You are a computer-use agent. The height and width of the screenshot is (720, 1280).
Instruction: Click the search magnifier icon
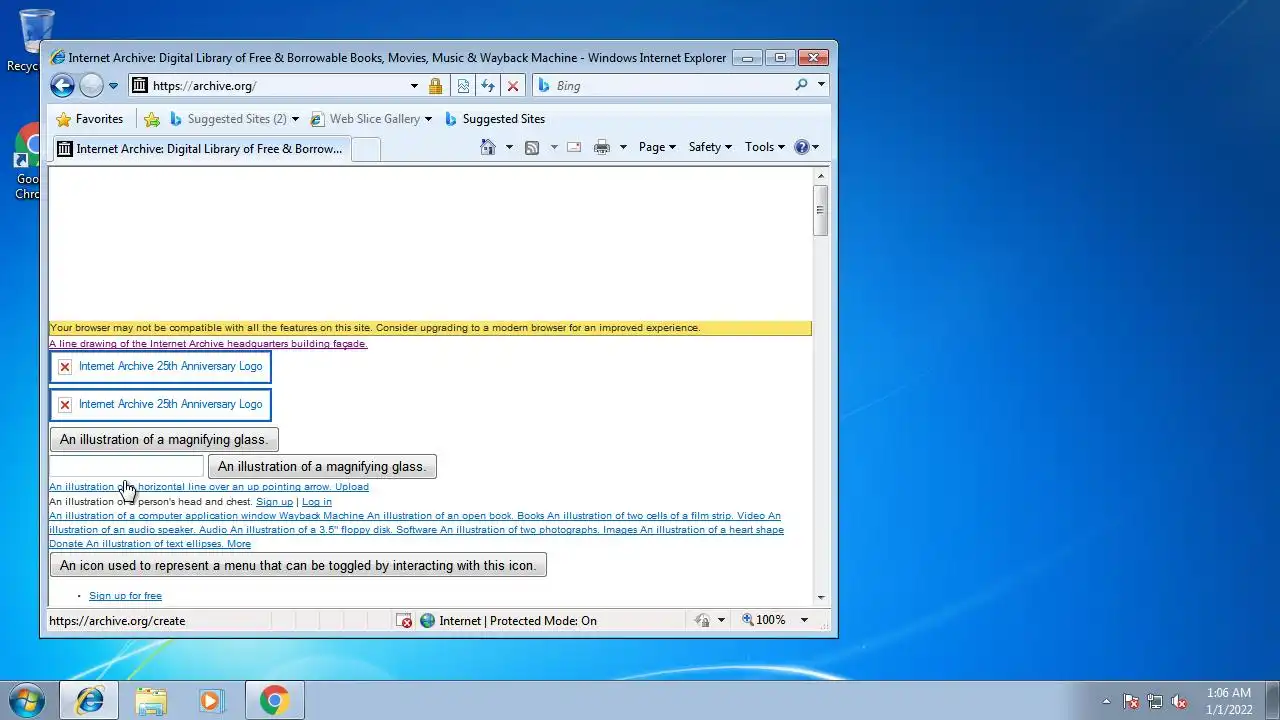pos(801,86)
